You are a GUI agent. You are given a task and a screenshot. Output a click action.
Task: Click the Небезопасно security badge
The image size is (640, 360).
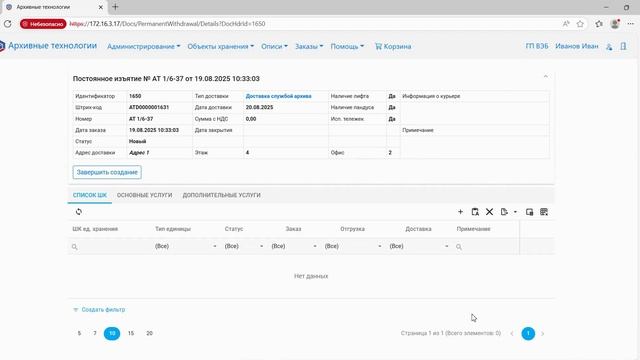click(x=43, y=24)
